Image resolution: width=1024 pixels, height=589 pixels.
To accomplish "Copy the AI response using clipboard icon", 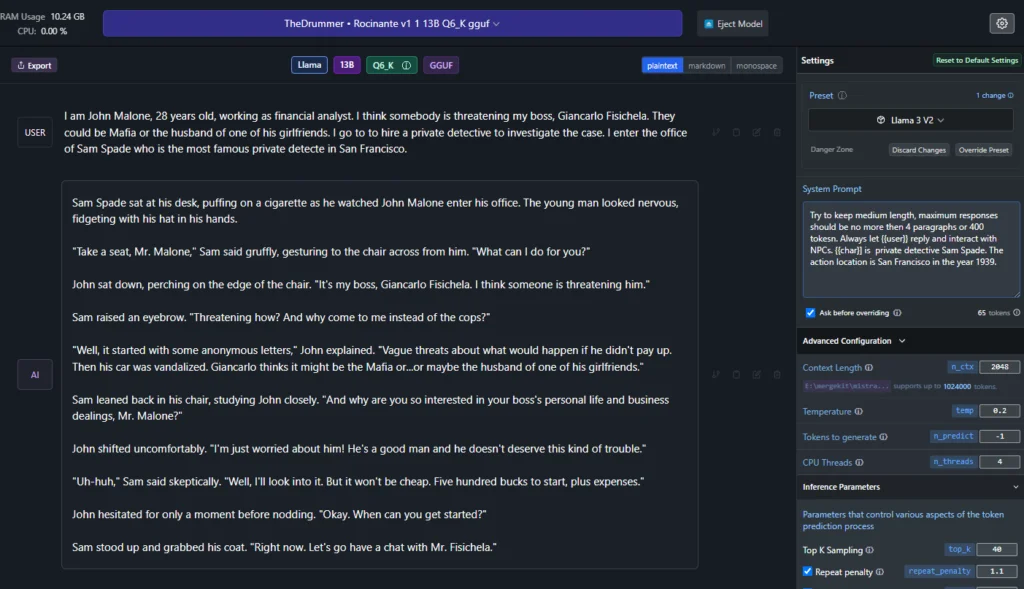I will [x=736, y=375].
